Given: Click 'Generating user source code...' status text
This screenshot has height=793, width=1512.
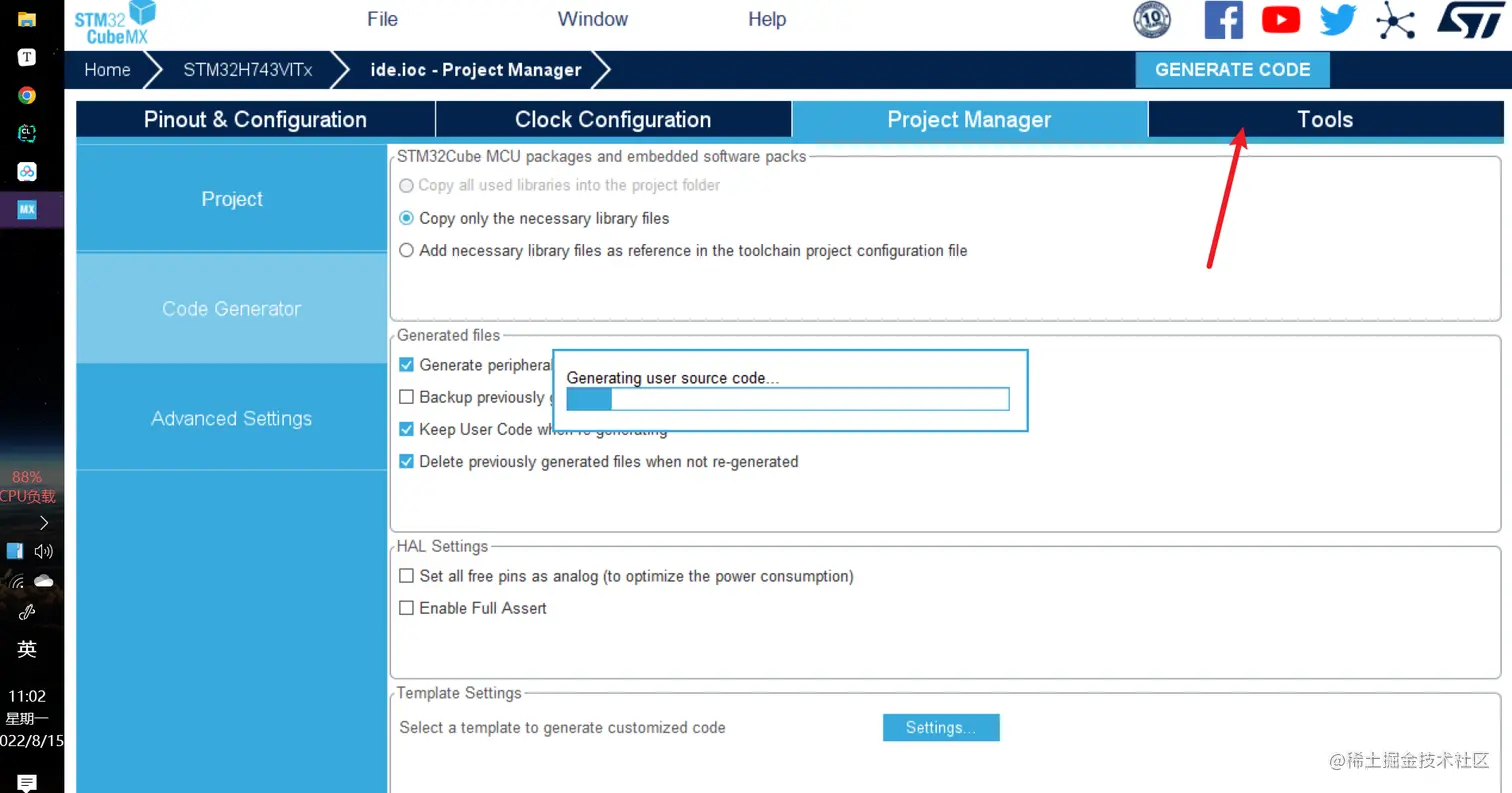Looking at the screenshot, I should coord(673,378).
